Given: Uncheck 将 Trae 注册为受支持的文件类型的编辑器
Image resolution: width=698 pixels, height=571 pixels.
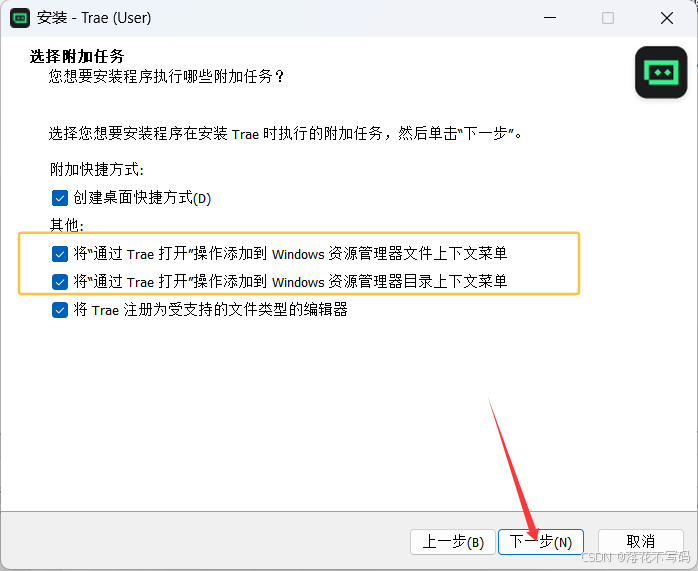Looking at the screenshot, I should click(x=60, y=310).
